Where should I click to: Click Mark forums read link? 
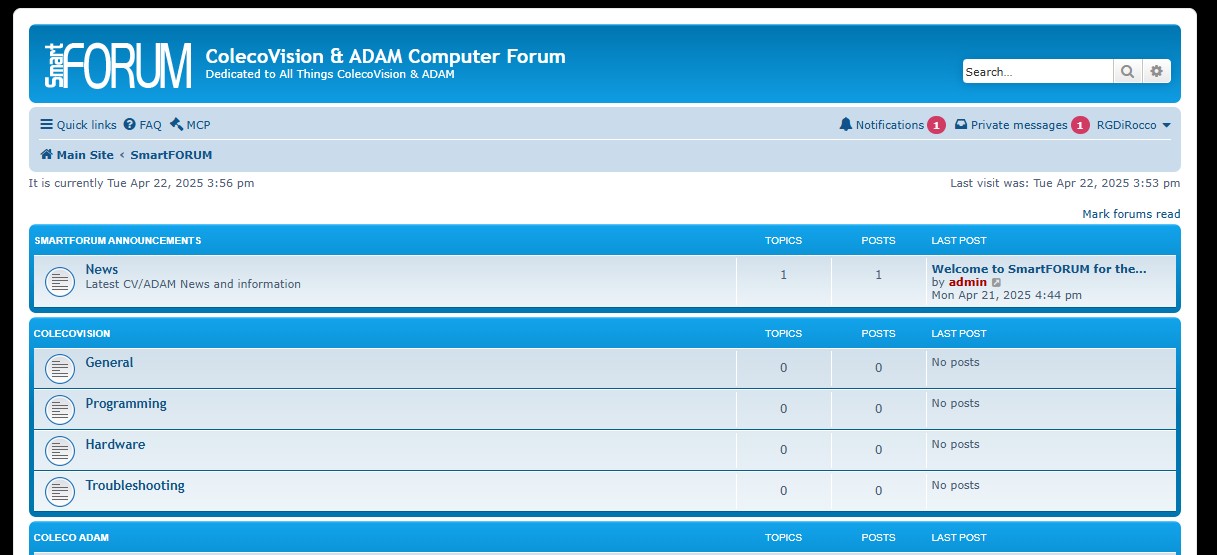click(x=1131, y=214)
